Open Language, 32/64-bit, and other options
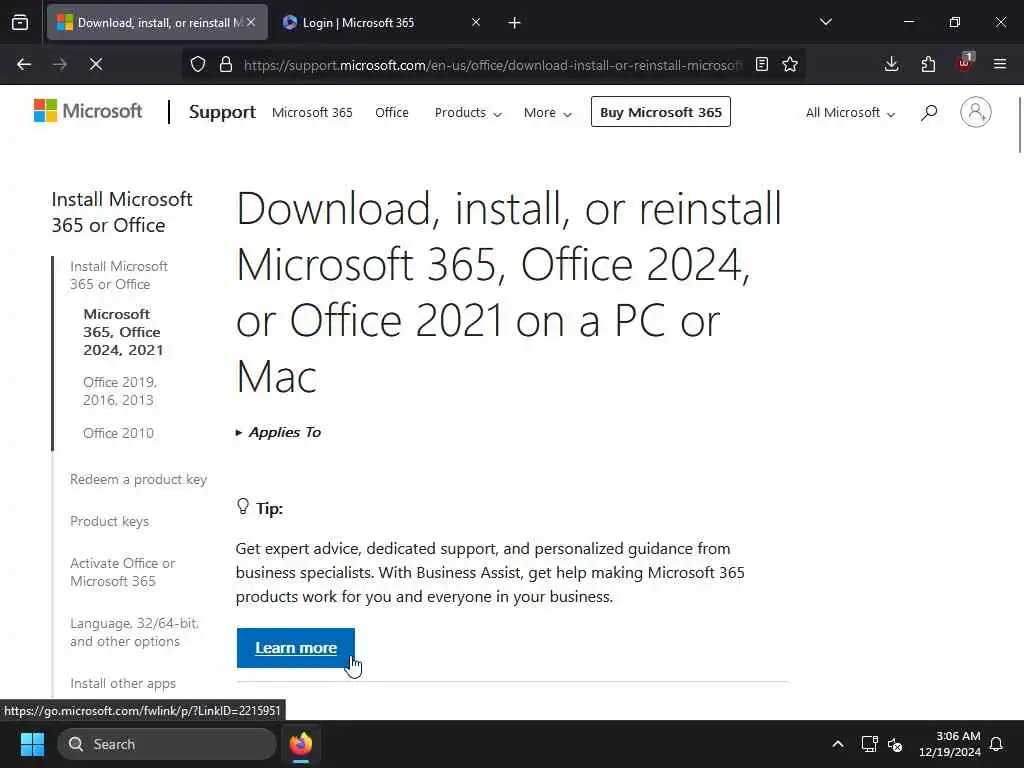 [135, 632]
